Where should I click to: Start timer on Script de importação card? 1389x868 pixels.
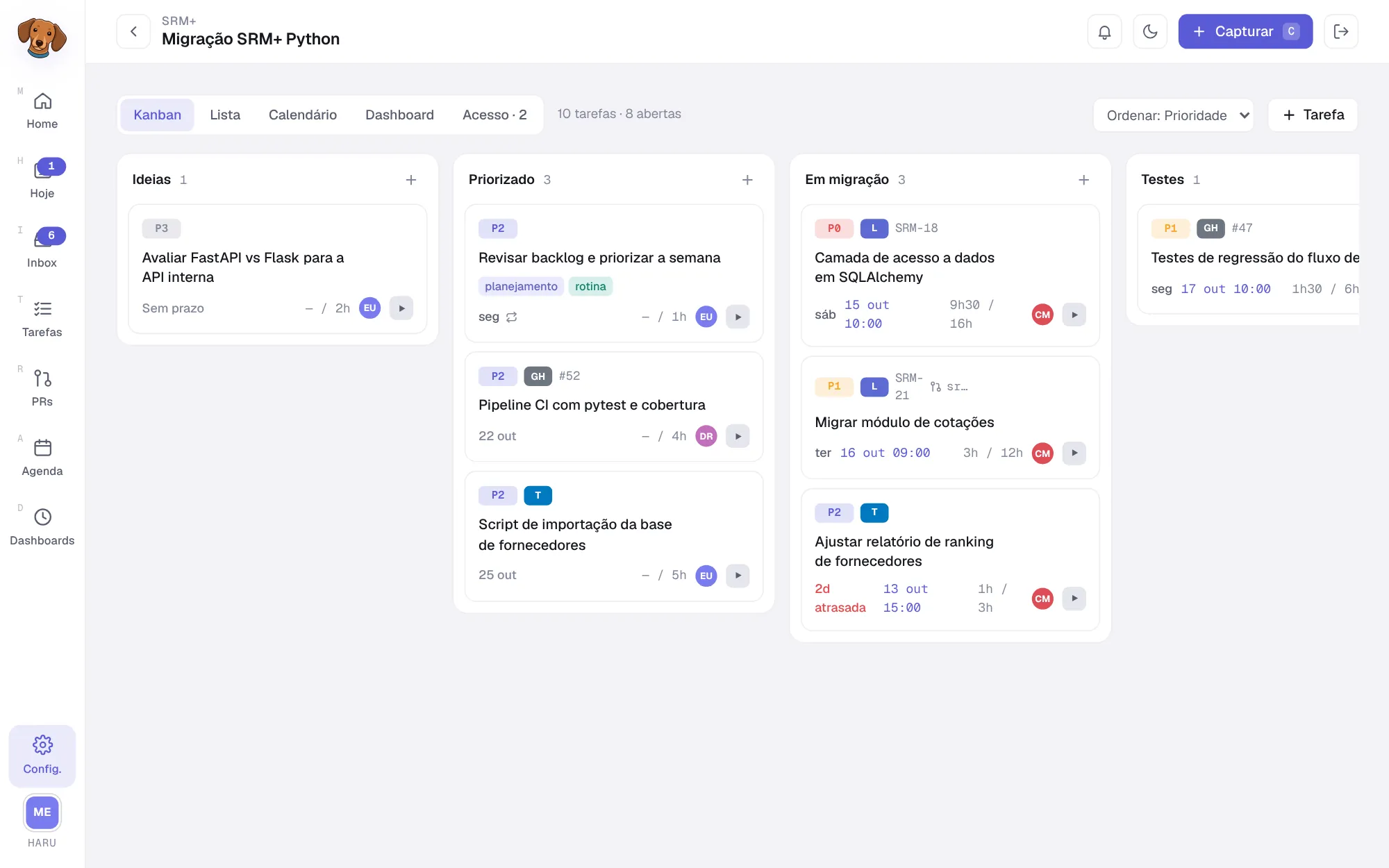click(738, 575)
